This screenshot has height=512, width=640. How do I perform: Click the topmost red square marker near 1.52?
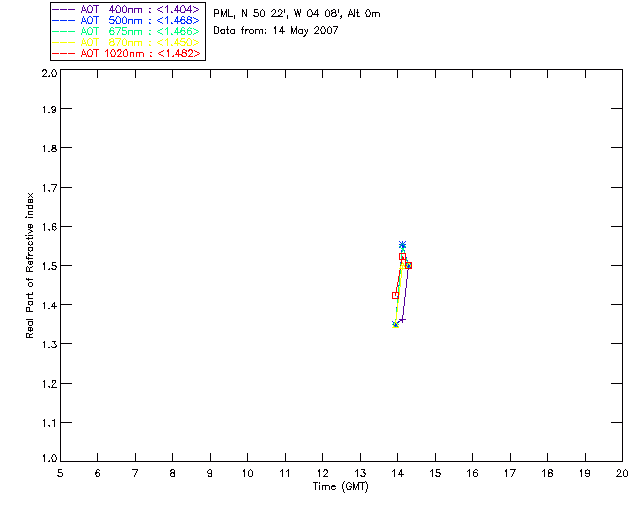tap(402, 257)
